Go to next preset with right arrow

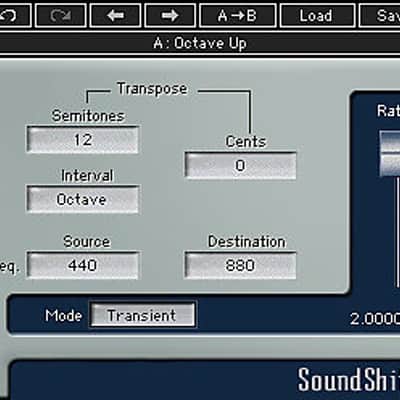tap(170, 15)
